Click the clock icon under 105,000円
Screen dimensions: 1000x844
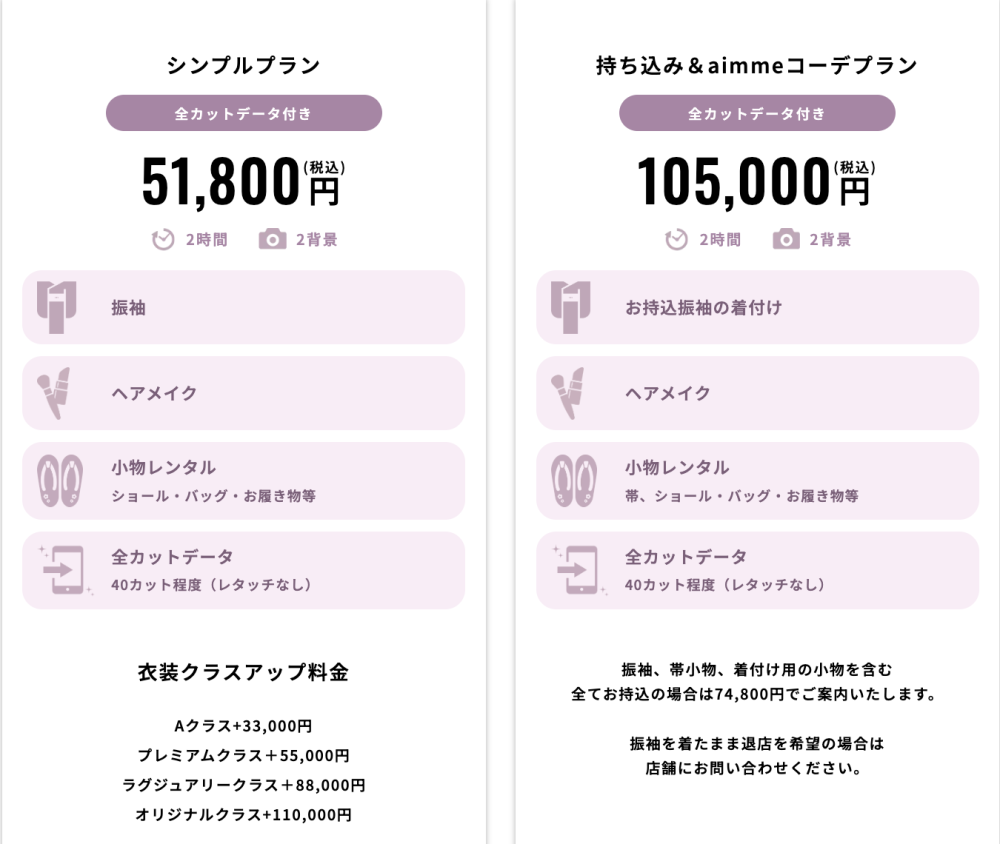pyautogui.click(x=677, y=240)
